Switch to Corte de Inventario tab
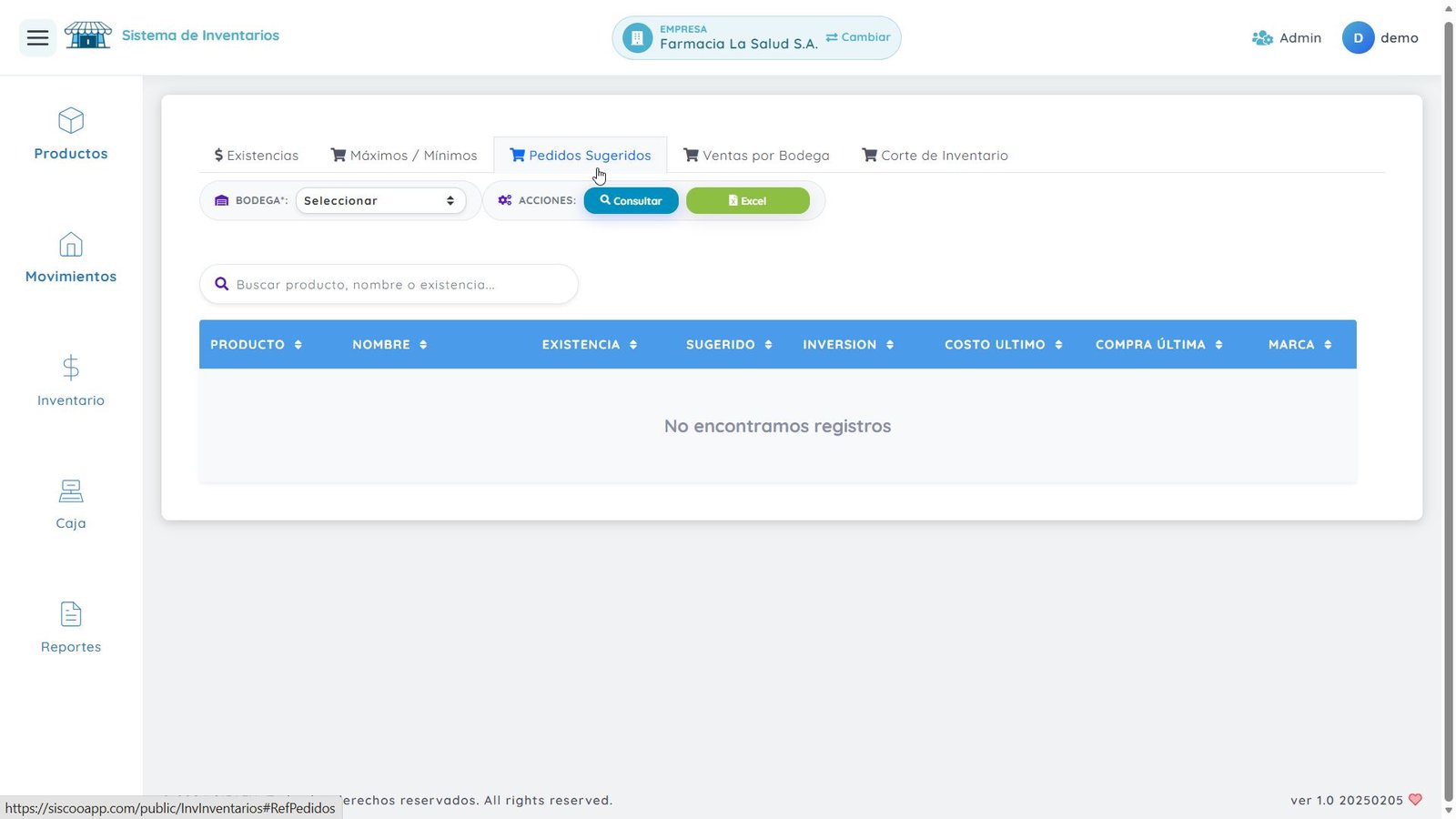1456x819 pixels. pyautogui.click(x=935, y=156)
